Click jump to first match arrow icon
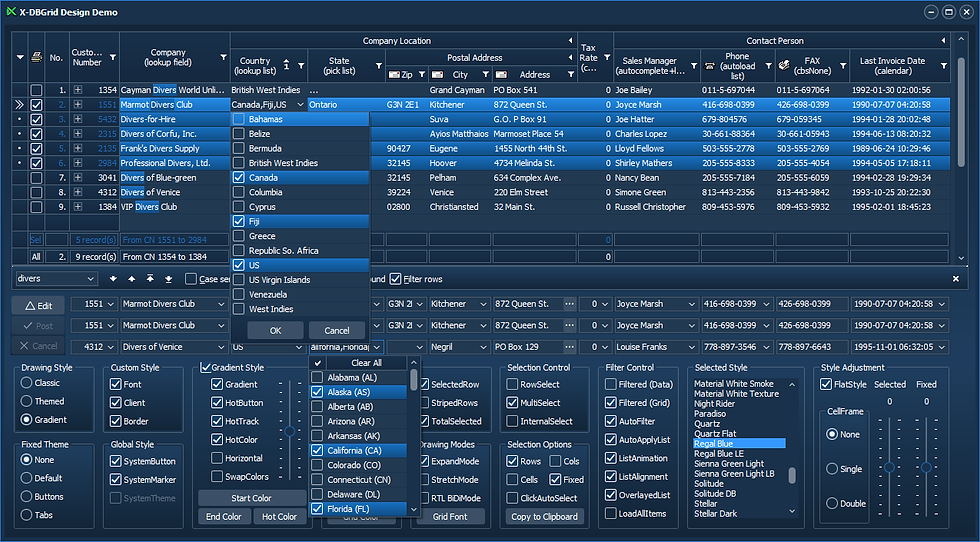The width and height of the screenshot is (980, 542). (150, 279)
